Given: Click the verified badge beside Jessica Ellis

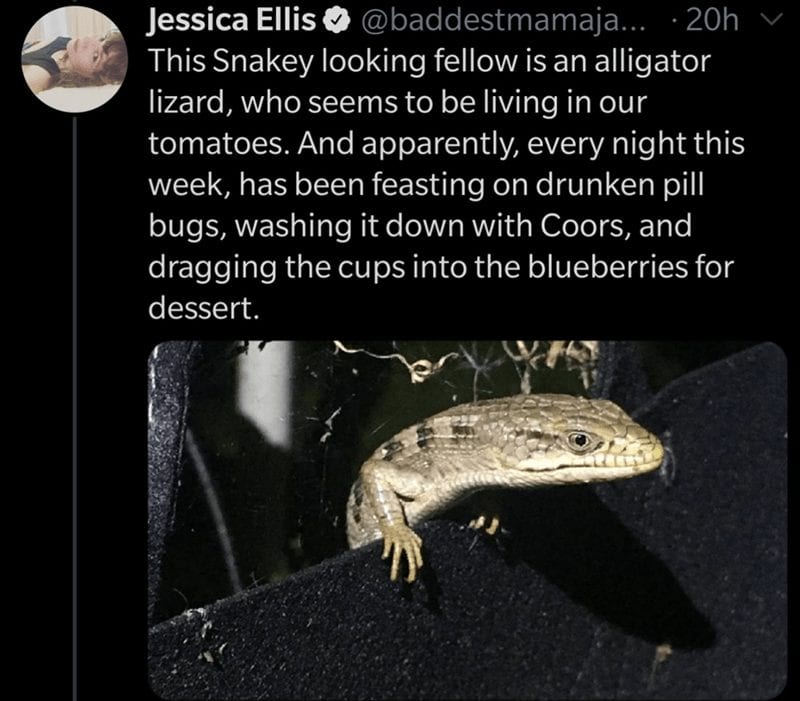Looking at the screenshot, I should coord(336,21).
